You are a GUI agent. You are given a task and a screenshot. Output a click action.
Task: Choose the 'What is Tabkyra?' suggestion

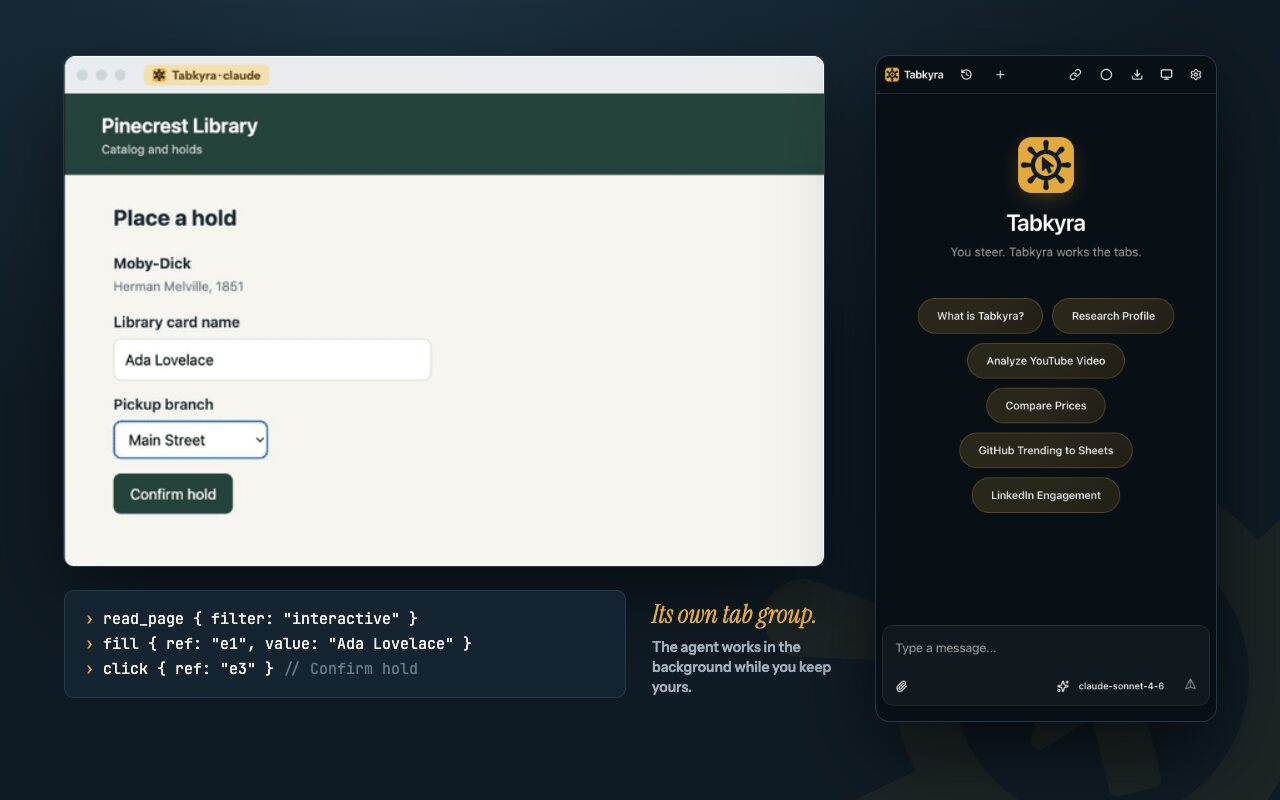coord(980,316)
